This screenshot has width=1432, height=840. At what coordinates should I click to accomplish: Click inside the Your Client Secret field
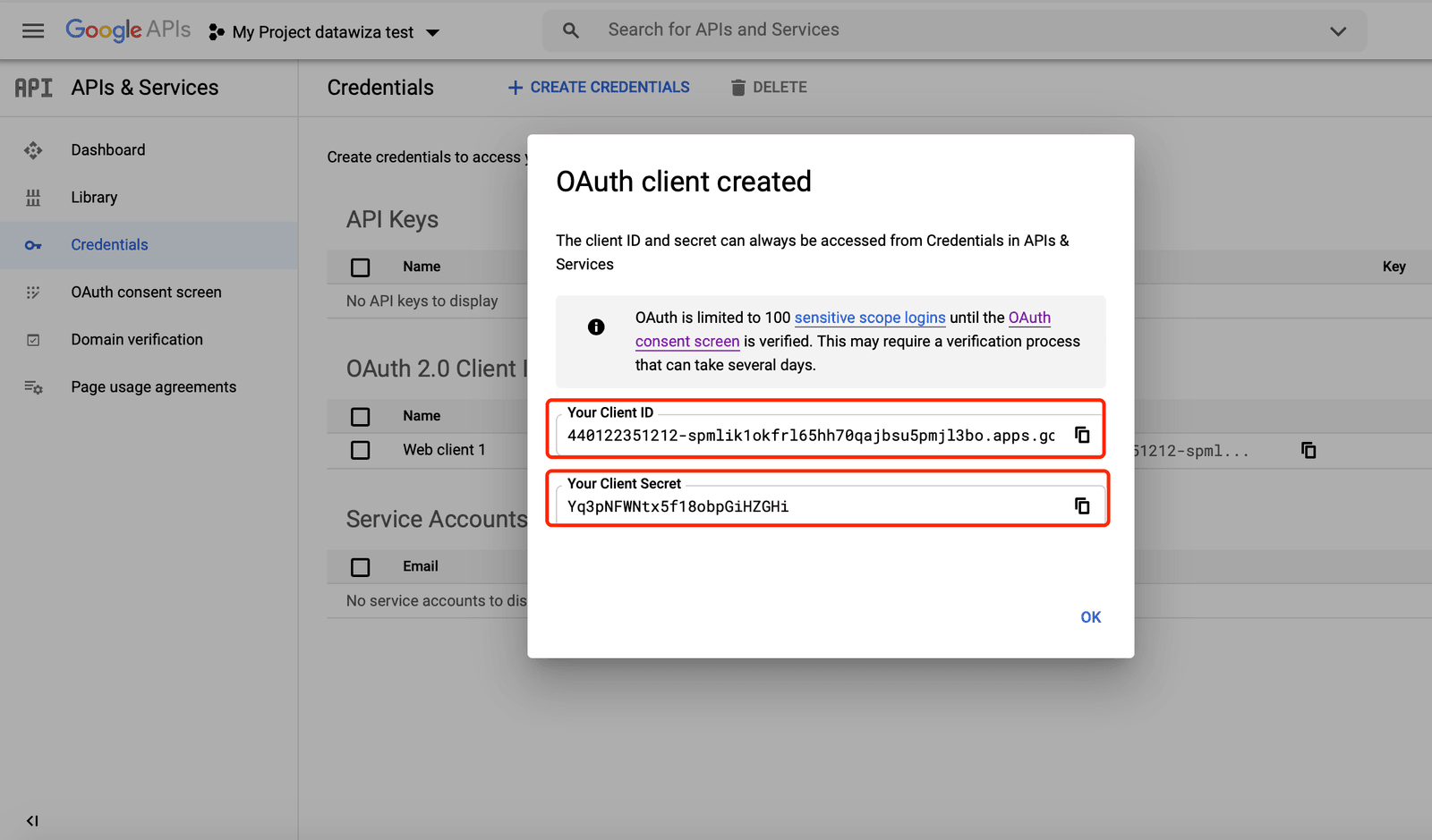tap(810, 506)
